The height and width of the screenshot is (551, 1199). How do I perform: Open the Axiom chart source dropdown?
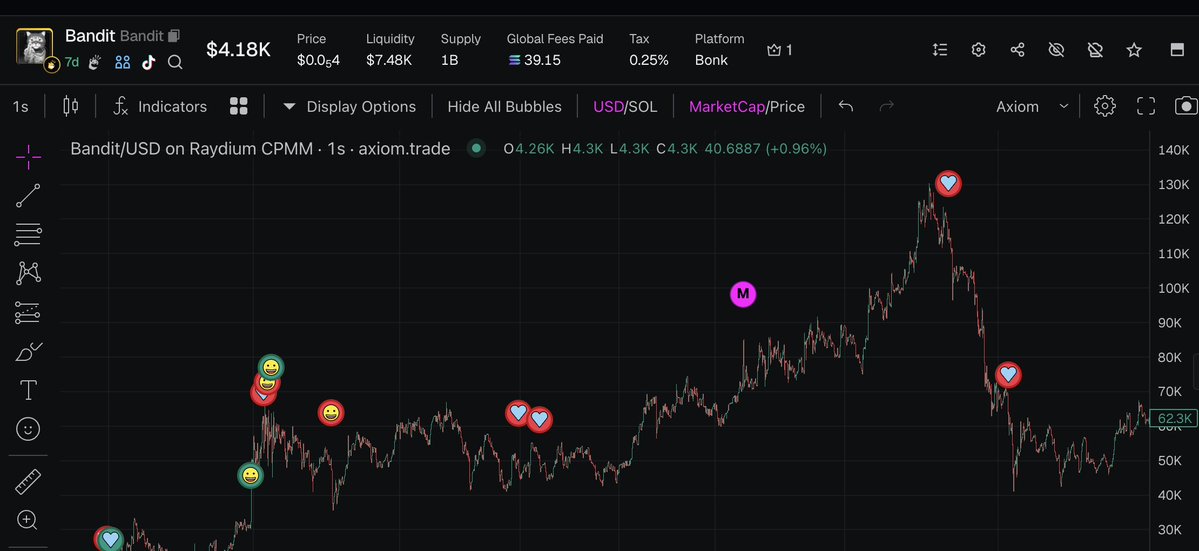[1032, 106]
